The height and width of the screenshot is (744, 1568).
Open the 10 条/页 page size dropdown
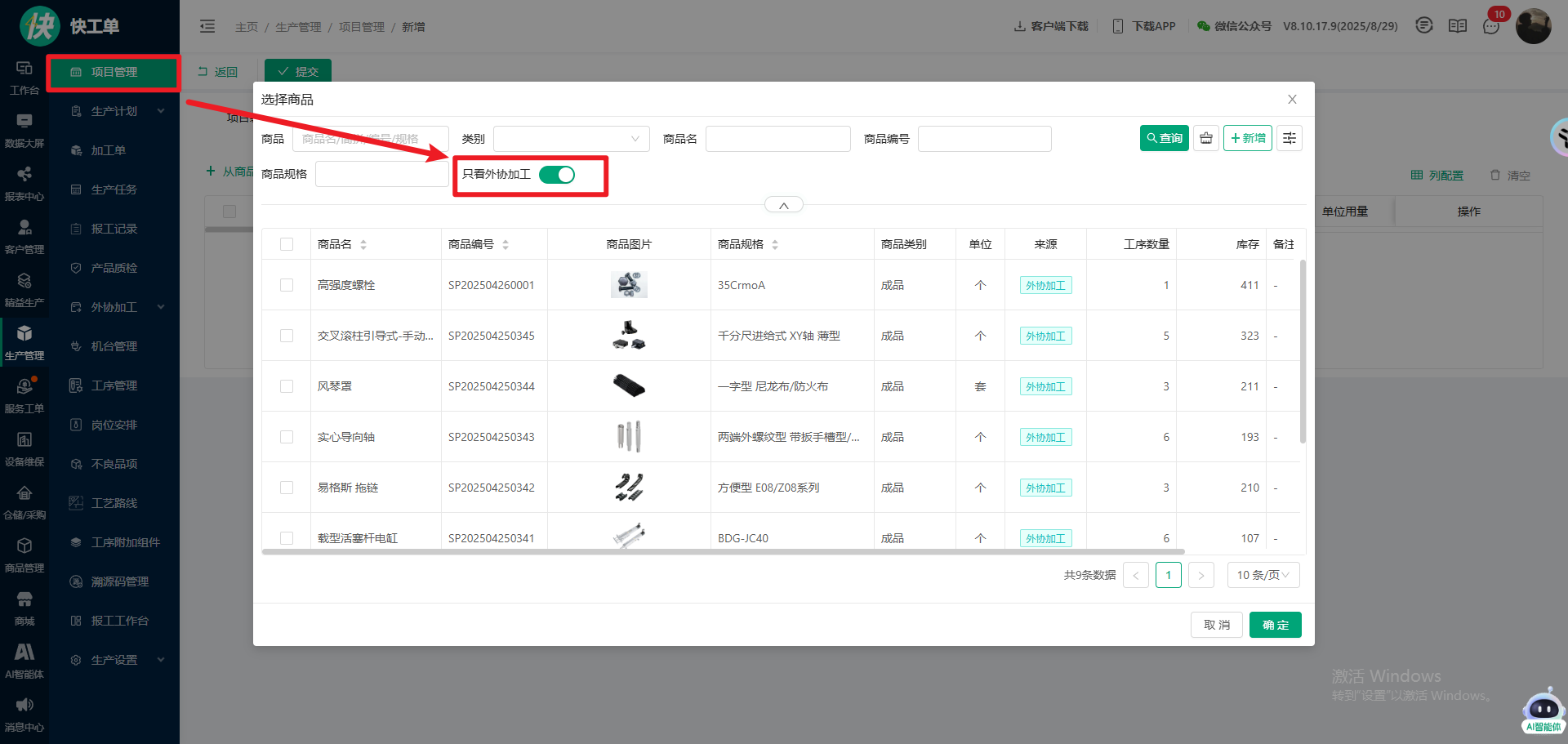pos(1263,575)
